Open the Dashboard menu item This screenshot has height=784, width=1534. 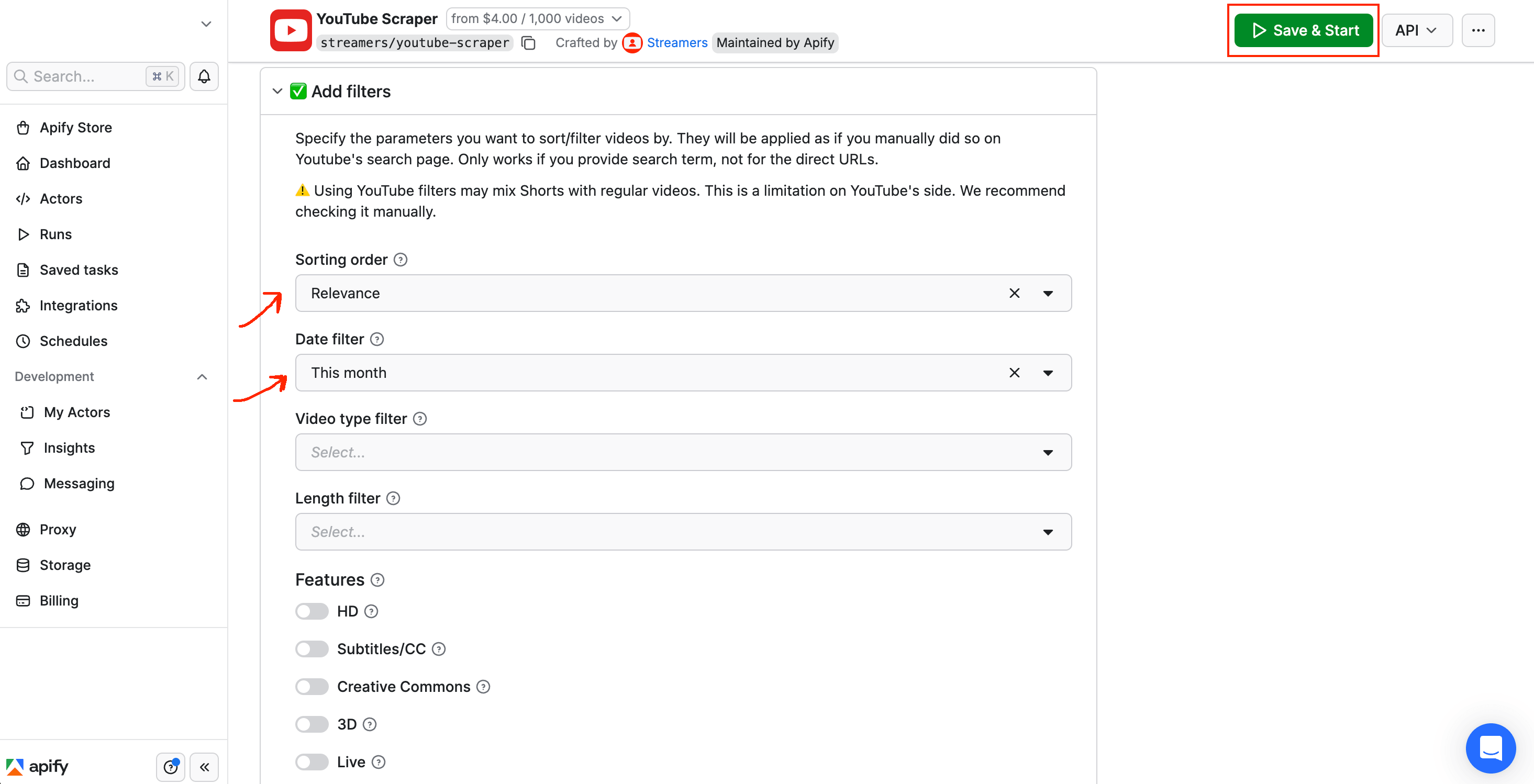click(x=74, y=163)
